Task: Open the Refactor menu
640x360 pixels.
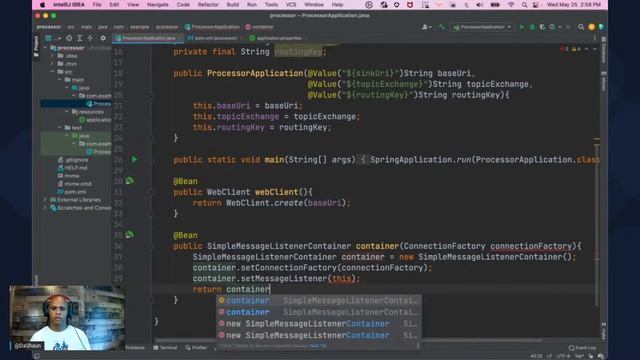Action: point(208,5)
